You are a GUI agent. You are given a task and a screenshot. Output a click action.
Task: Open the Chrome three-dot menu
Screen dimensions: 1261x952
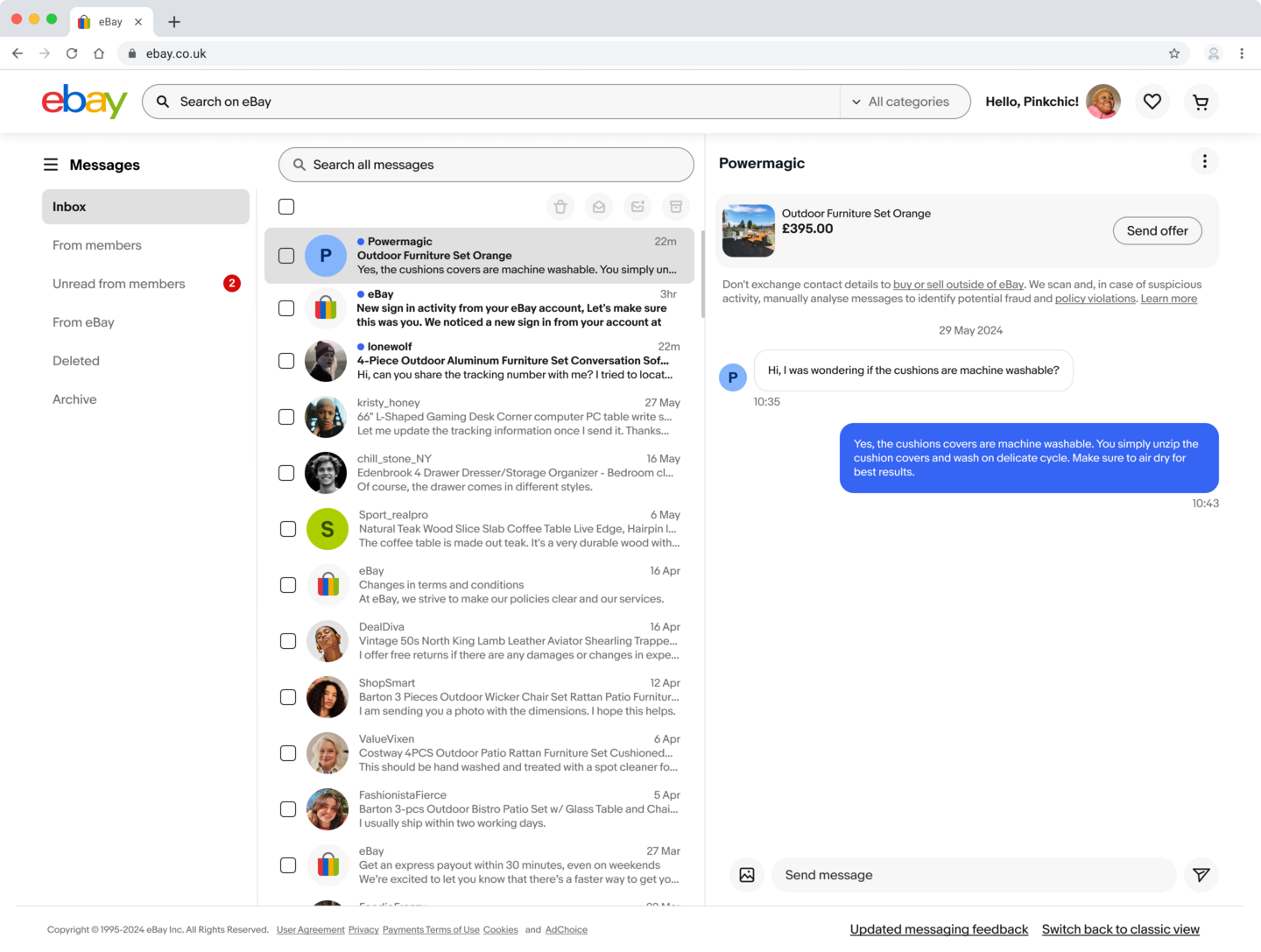[x=1242, y=53]
